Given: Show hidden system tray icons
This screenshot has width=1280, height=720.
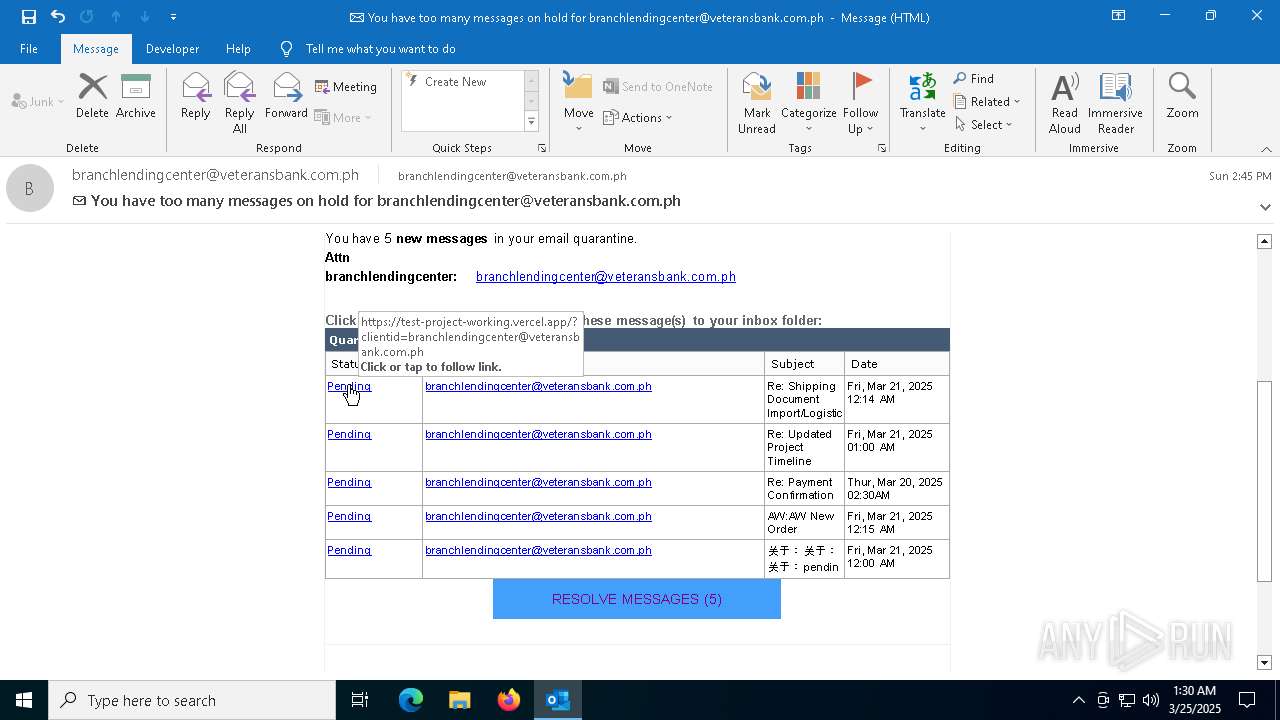Looking at the screenshot, I should [1078, 700].
